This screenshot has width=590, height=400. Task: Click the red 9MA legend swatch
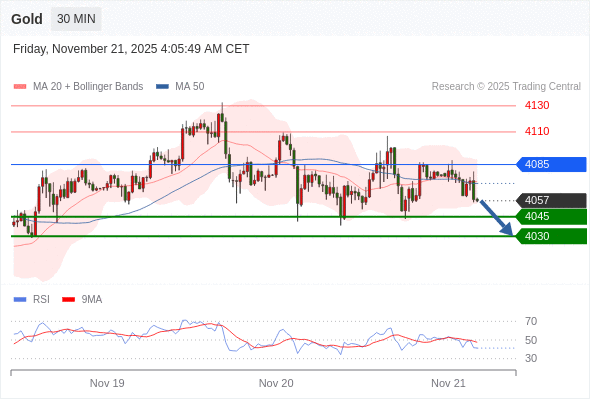[x=68, y=300]
